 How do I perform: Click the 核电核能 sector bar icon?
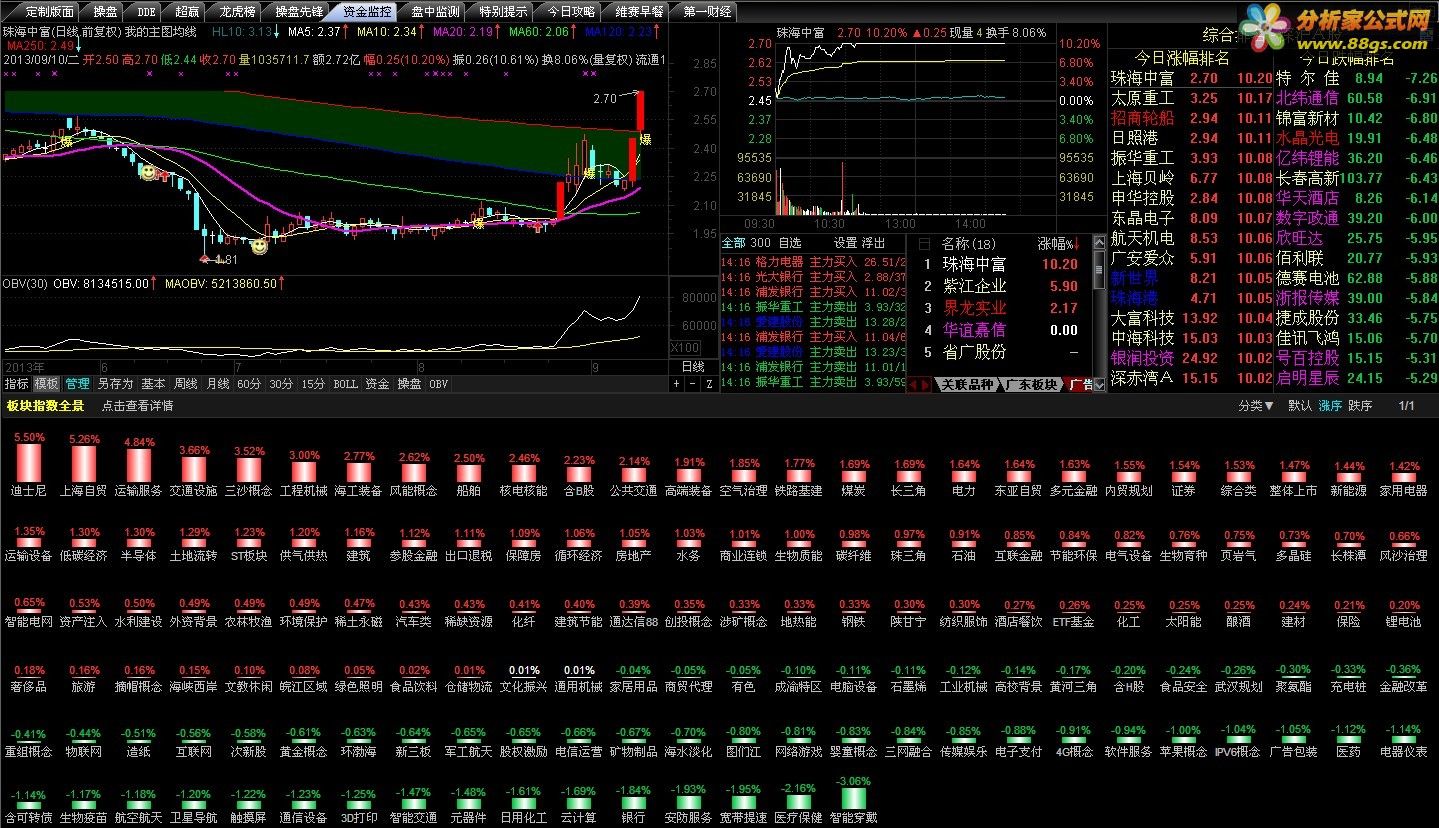[524, 473]
